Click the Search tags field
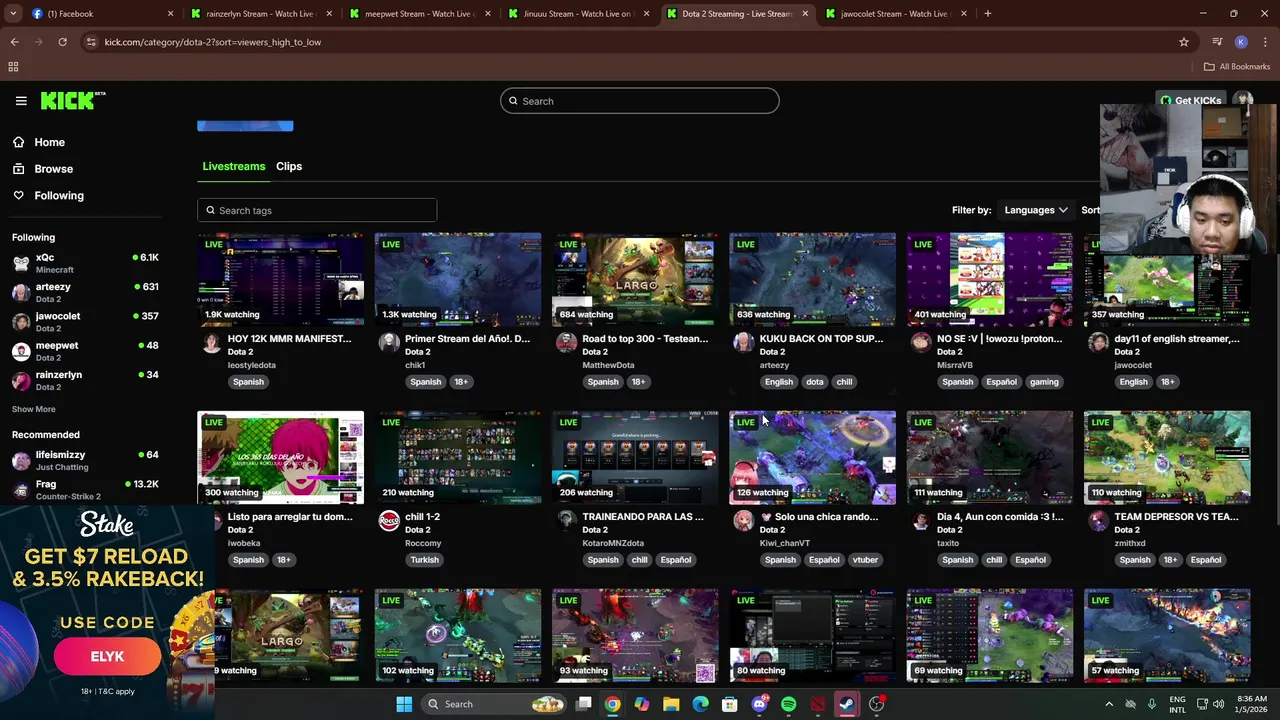Viewport: 1280px width, 720px height. [x=317, y=210]
